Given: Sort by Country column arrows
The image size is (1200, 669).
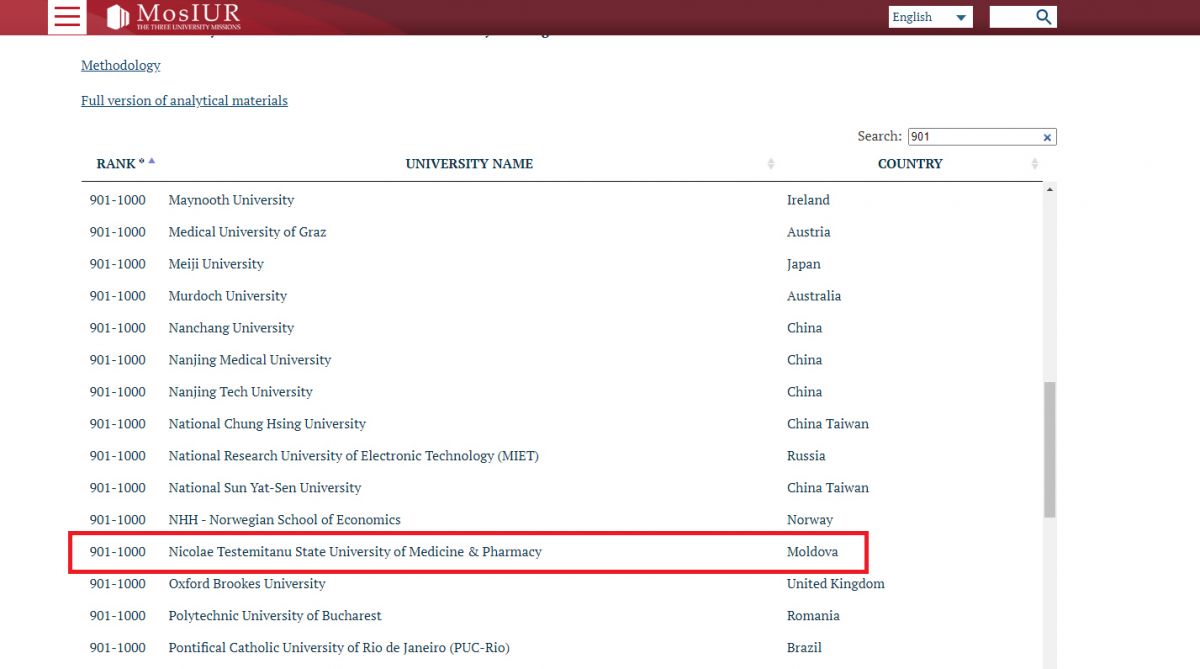Looking at the screenshot, I should [x=1035, y=164].
